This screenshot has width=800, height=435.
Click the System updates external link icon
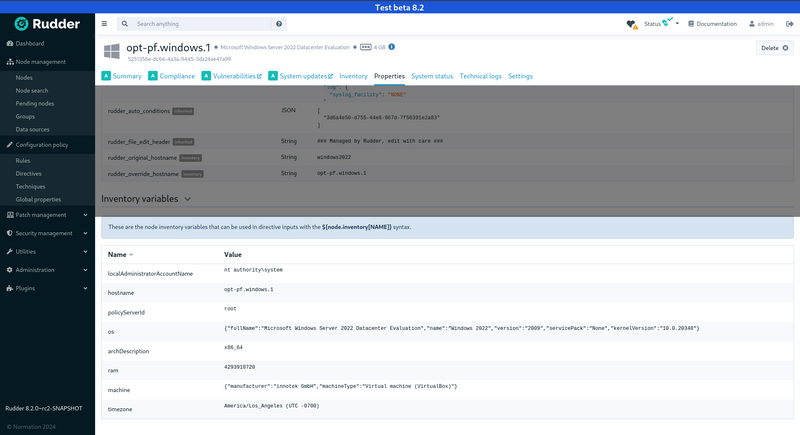click(331, 76)
